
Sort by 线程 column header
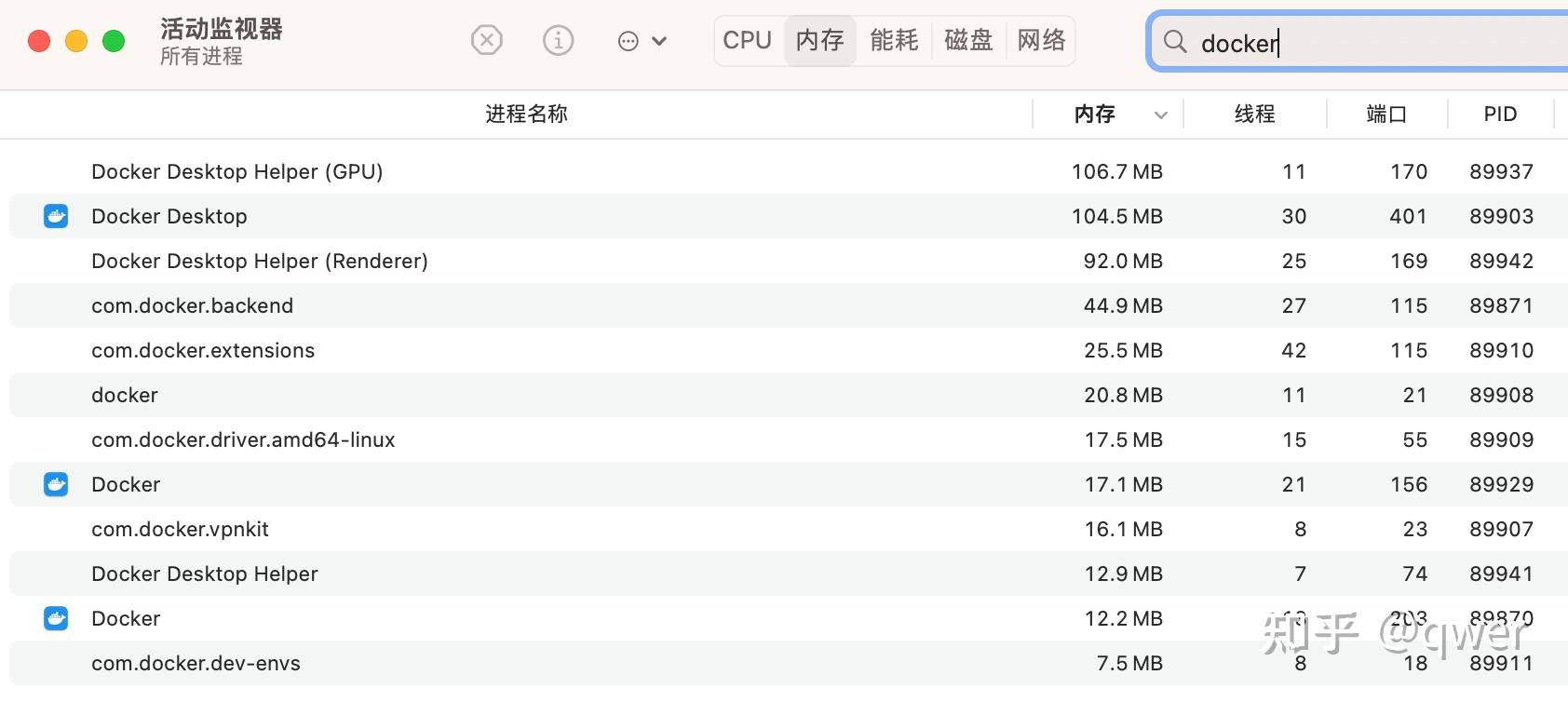(1254, 114)
